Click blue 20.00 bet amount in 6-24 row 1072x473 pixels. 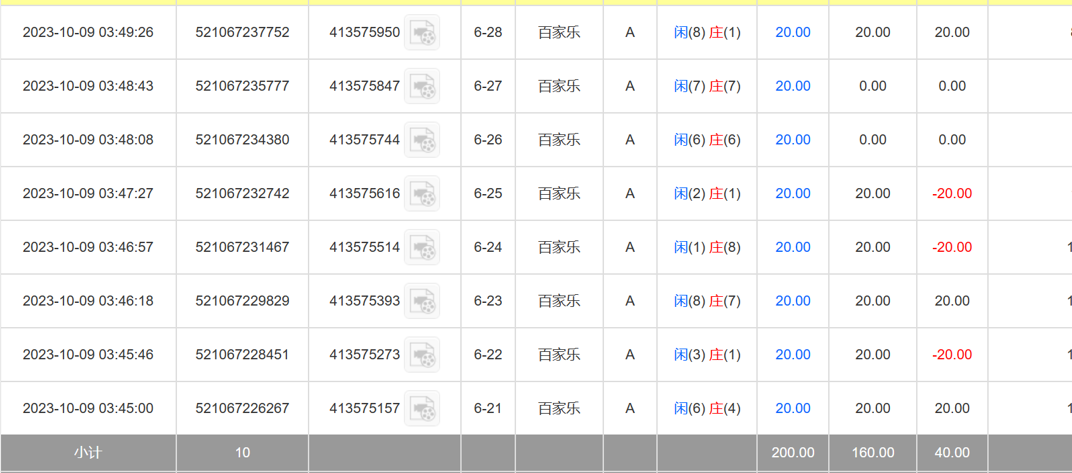click(x=793, y=247)
